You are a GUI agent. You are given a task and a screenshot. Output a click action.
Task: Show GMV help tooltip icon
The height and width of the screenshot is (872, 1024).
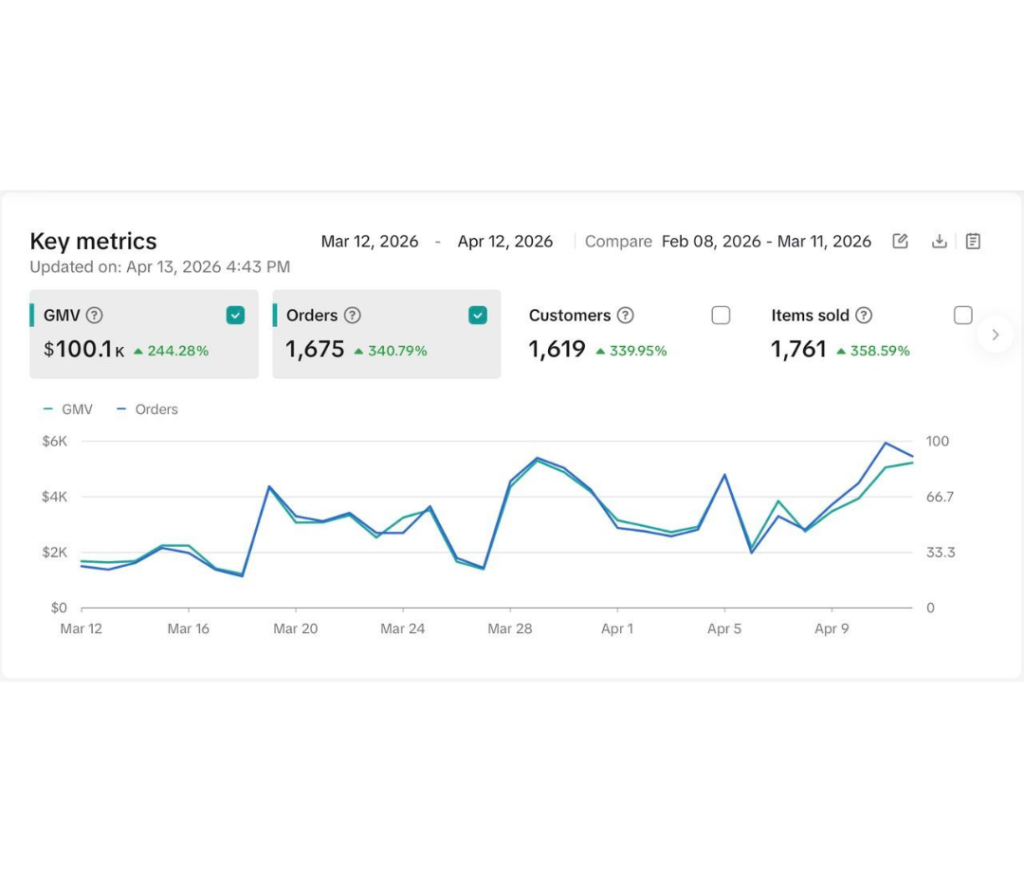(95, 315)
